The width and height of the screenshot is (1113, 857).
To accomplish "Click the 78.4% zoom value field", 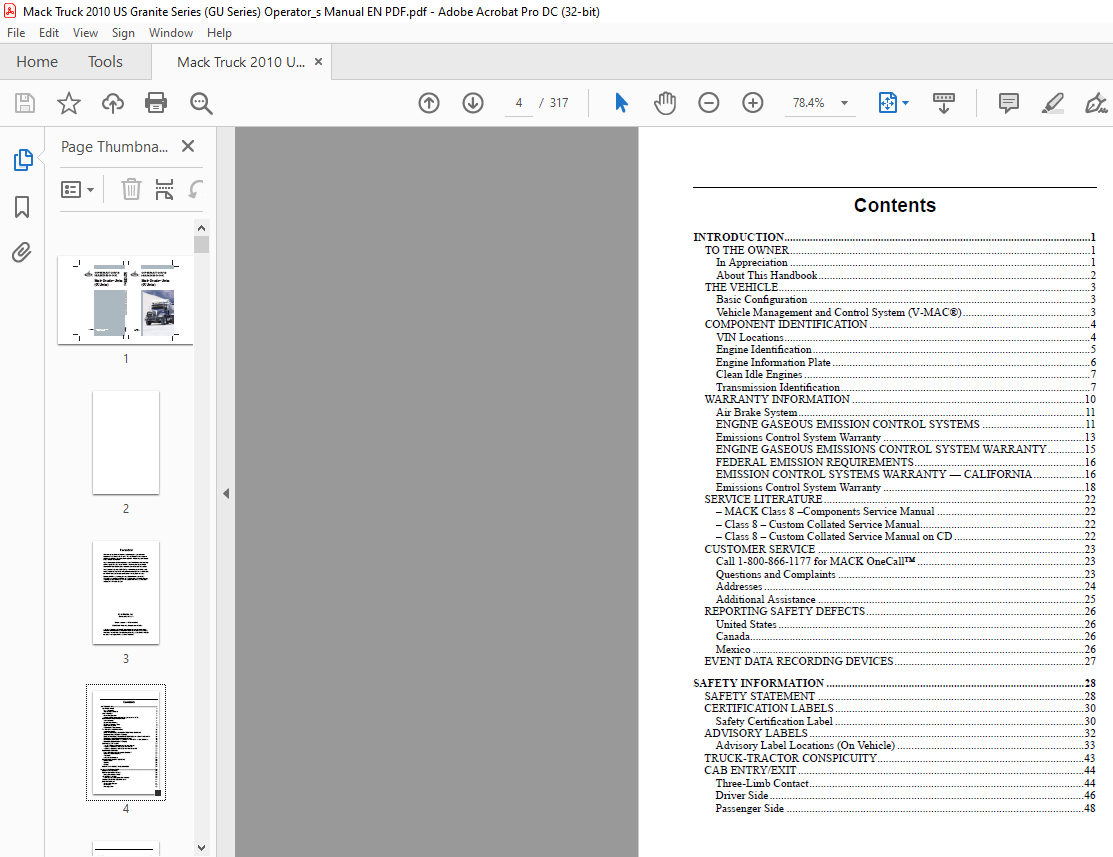I will coord(808,103).
